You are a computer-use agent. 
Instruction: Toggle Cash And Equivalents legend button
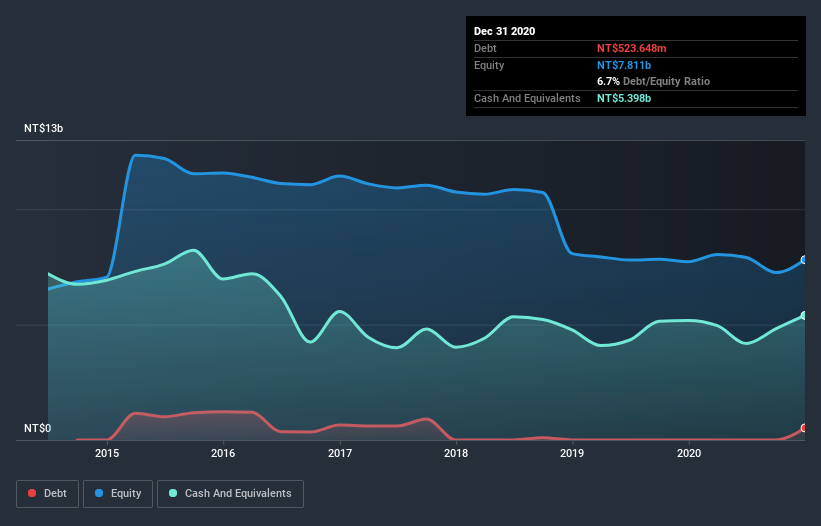pyautogui.click(x=230, y=494)
